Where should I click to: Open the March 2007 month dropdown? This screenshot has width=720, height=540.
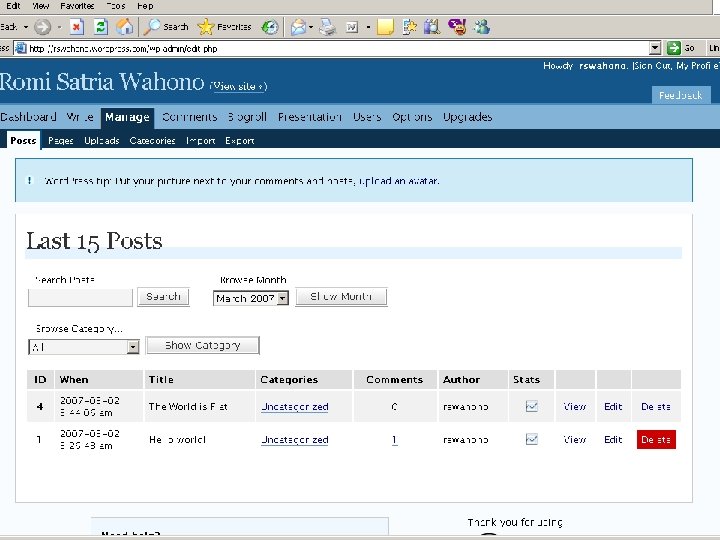click(x=283, y=298)
